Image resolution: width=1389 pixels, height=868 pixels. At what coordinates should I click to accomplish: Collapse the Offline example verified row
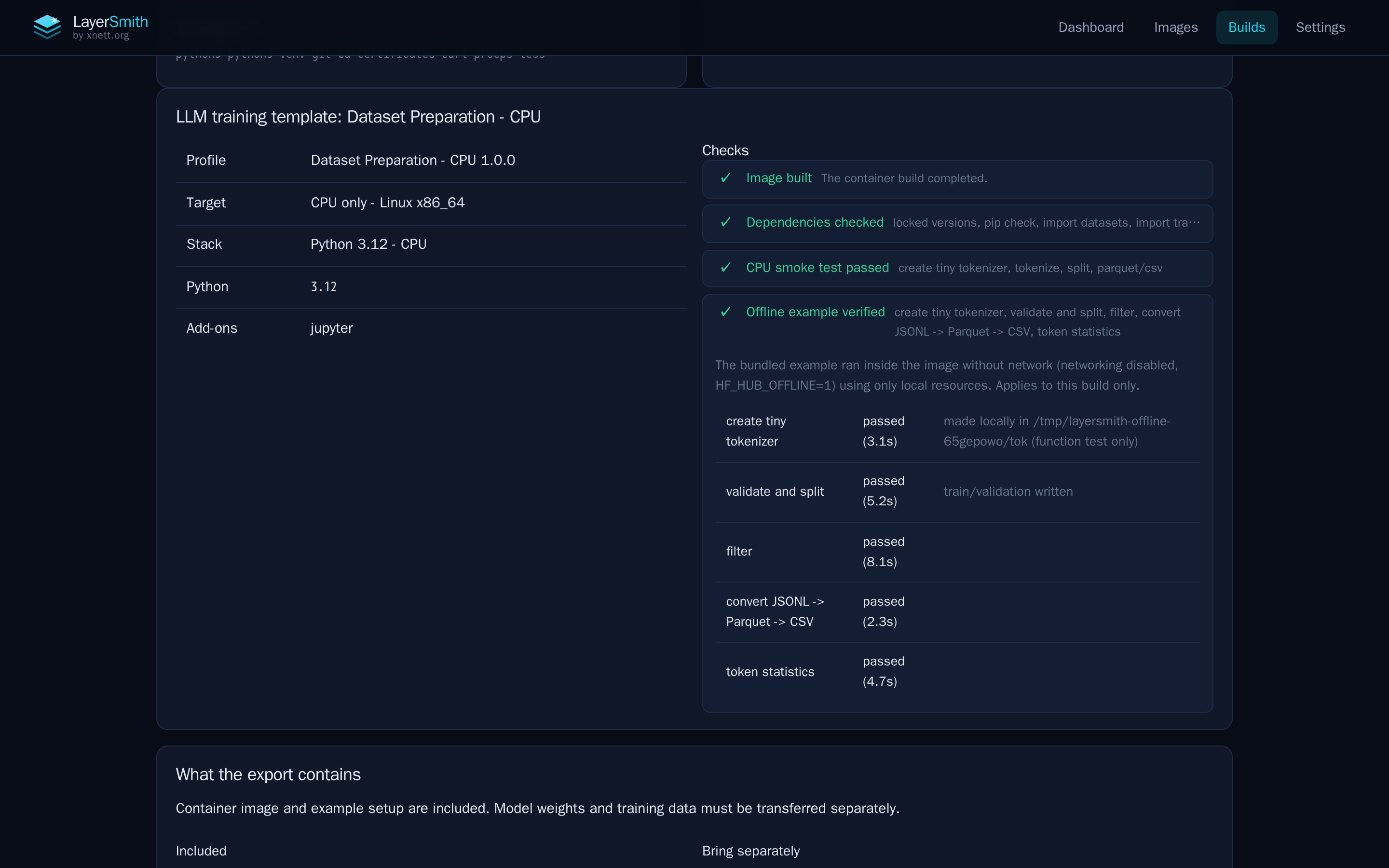957,322
